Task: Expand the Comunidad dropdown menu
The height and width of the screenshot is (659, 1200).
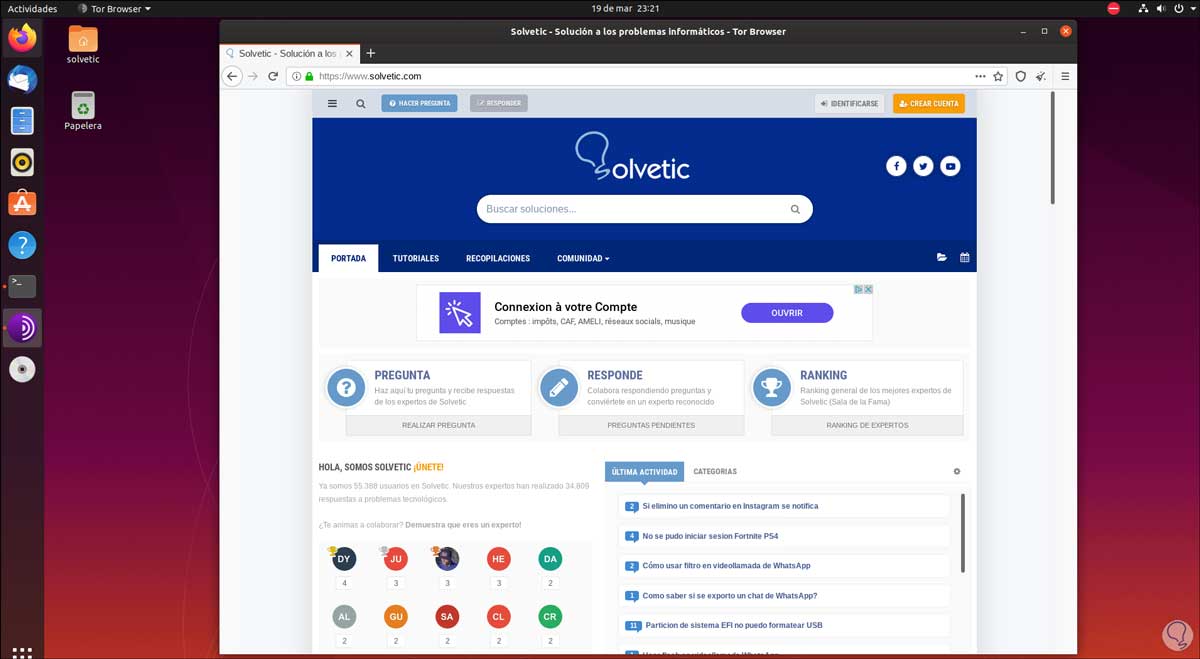Action: coord(583,258)
